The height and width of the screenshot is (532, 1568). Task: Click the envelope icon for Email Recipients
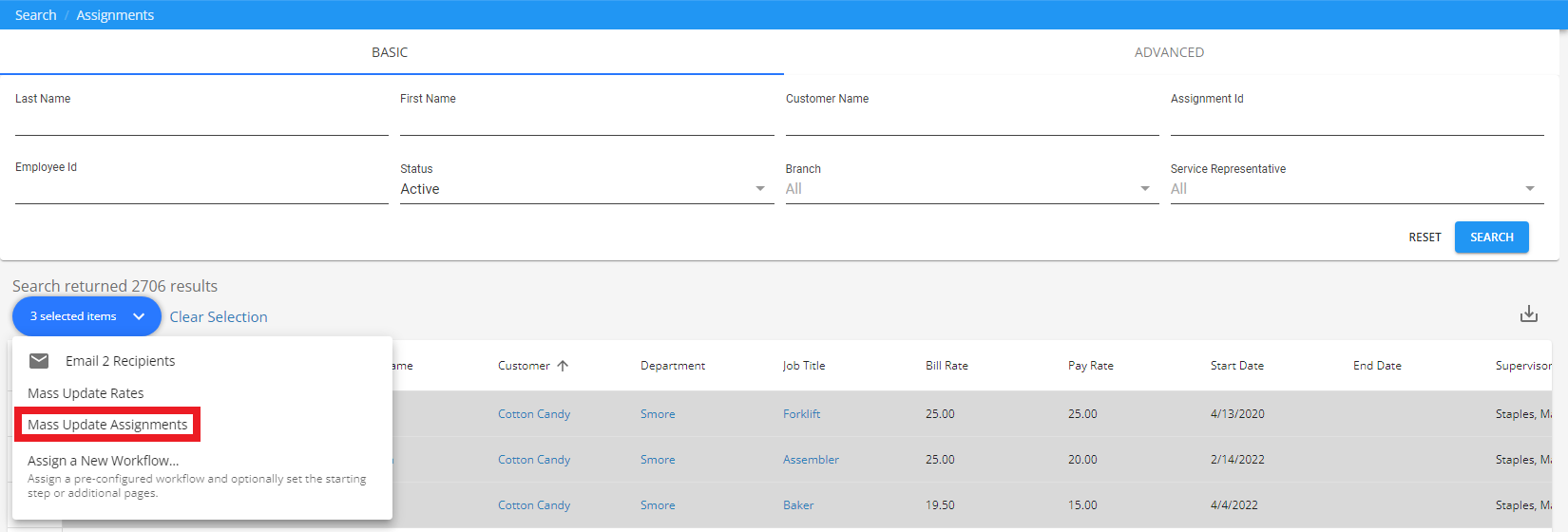[x=39, y=361]
